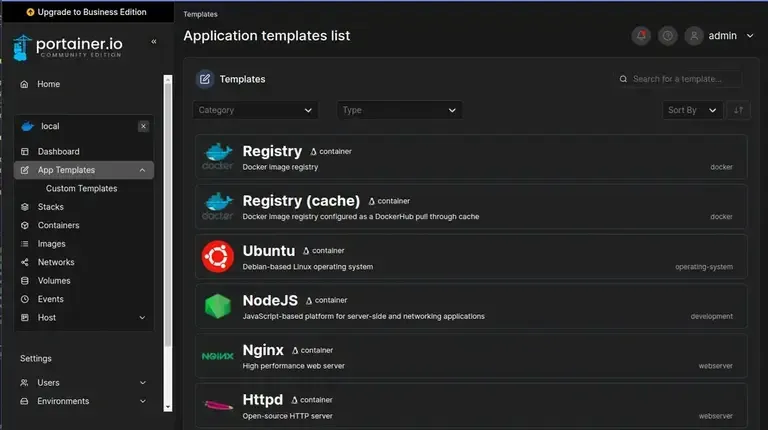Click the local environment name
The image size is (768, 430).
[x=50, y=126]
